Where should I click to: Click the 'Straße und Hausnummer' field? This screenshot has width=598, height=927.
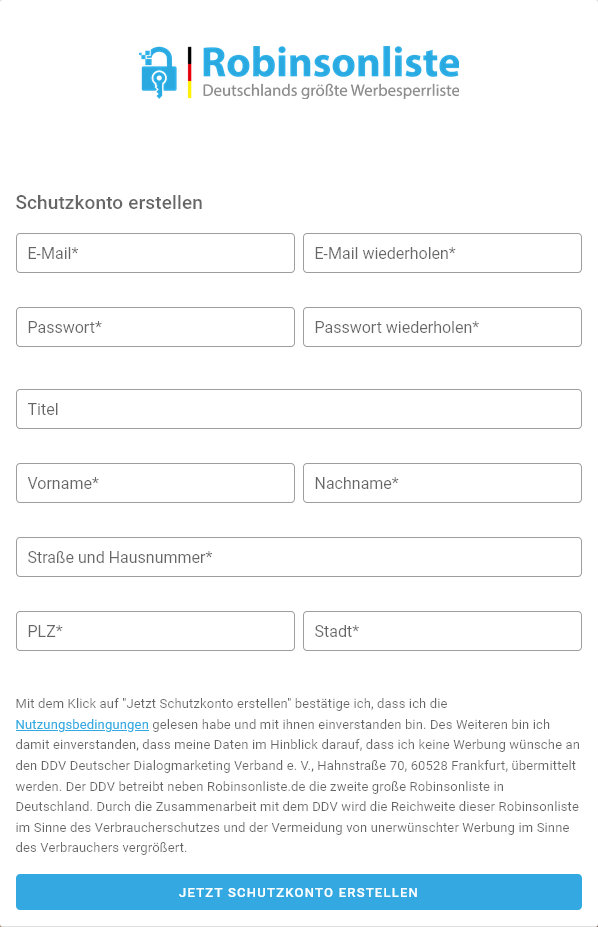(299, 557)
